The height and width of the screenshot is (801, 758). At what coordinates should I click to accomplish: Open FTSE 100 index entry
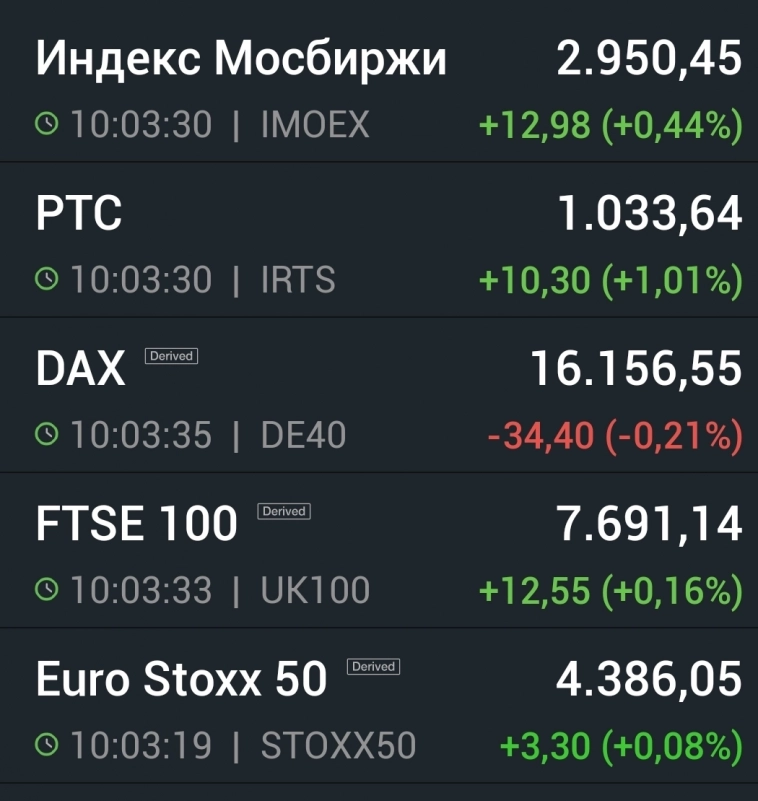(x=137, y=525)
